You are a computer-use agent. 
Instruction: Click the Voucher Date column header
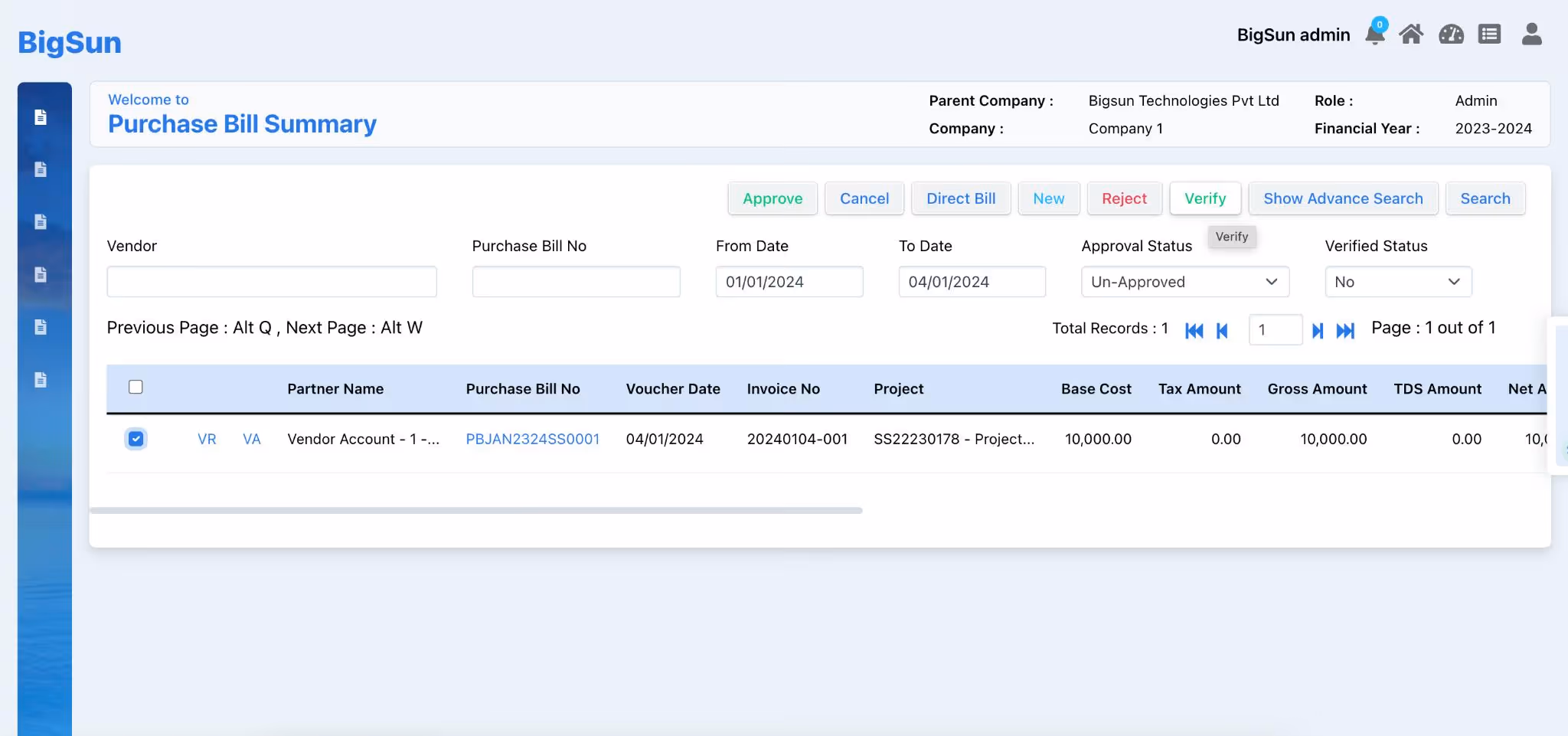point(673,389)
